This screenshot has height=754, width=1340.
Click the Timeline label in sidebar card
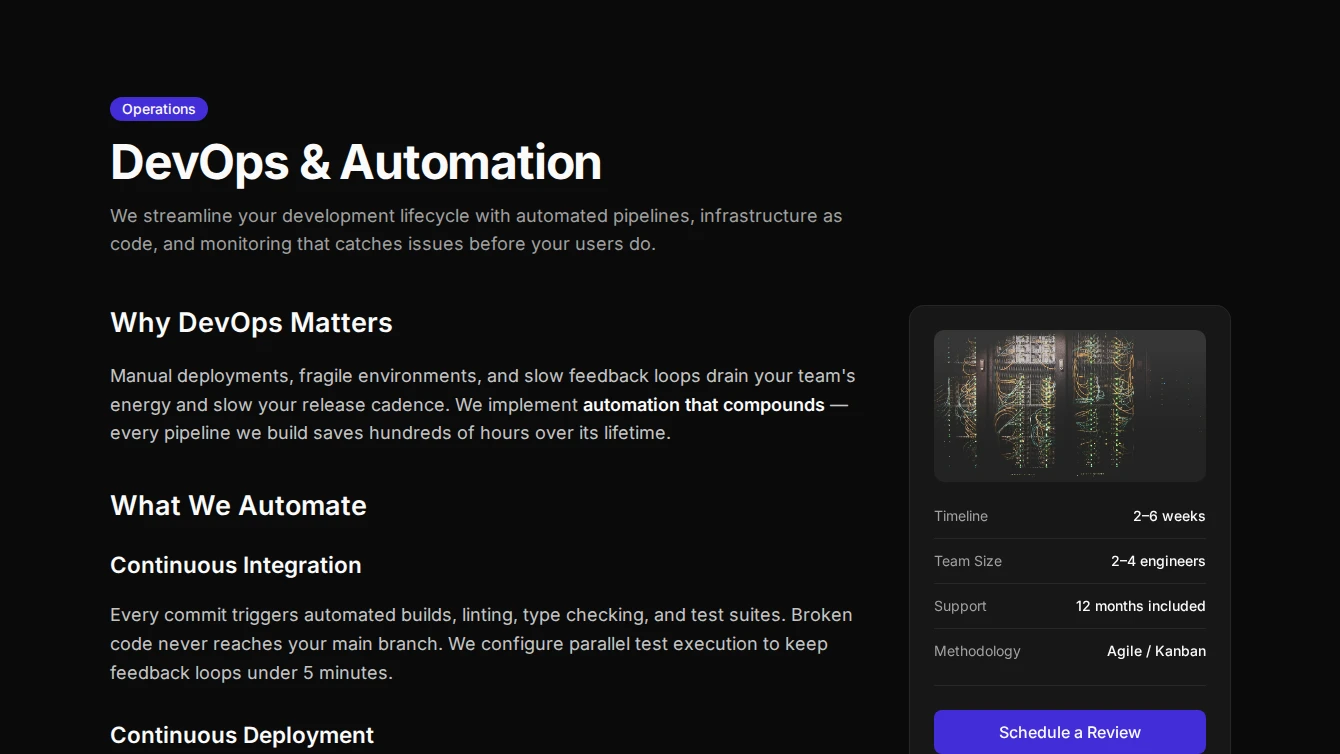(x=960, y=516)
